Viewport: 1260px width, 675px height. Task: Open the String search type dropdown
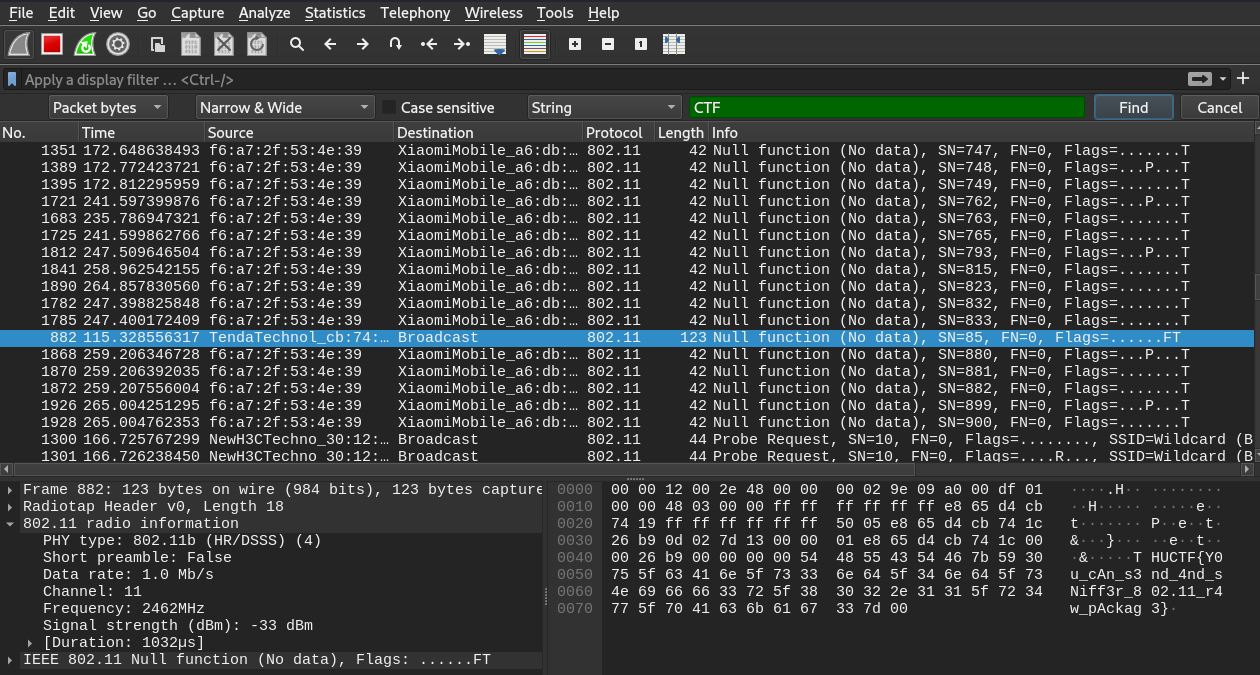coord(604,107)
